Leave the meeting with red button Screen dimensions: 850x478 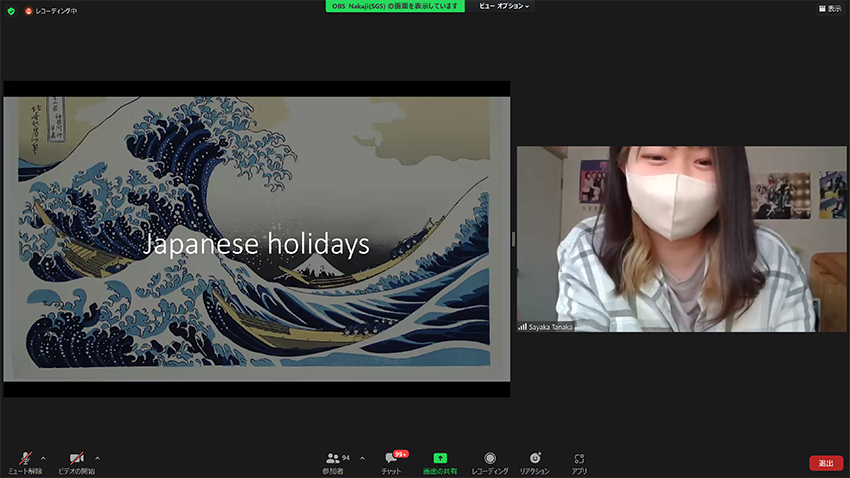tap(826, 463)
